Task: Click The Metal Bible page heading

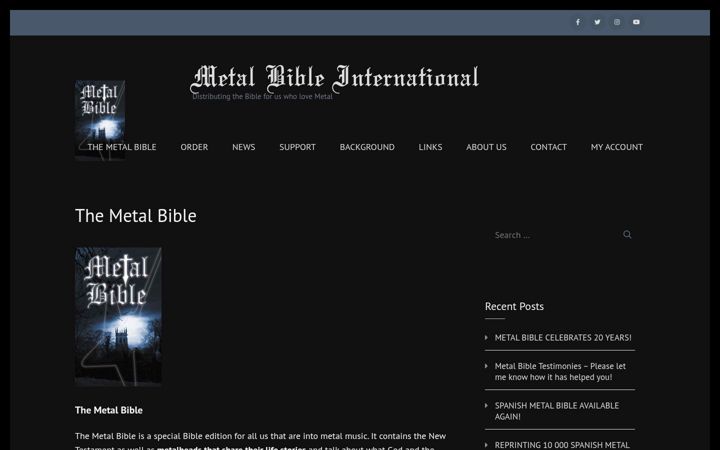Action: click(135, 216)
